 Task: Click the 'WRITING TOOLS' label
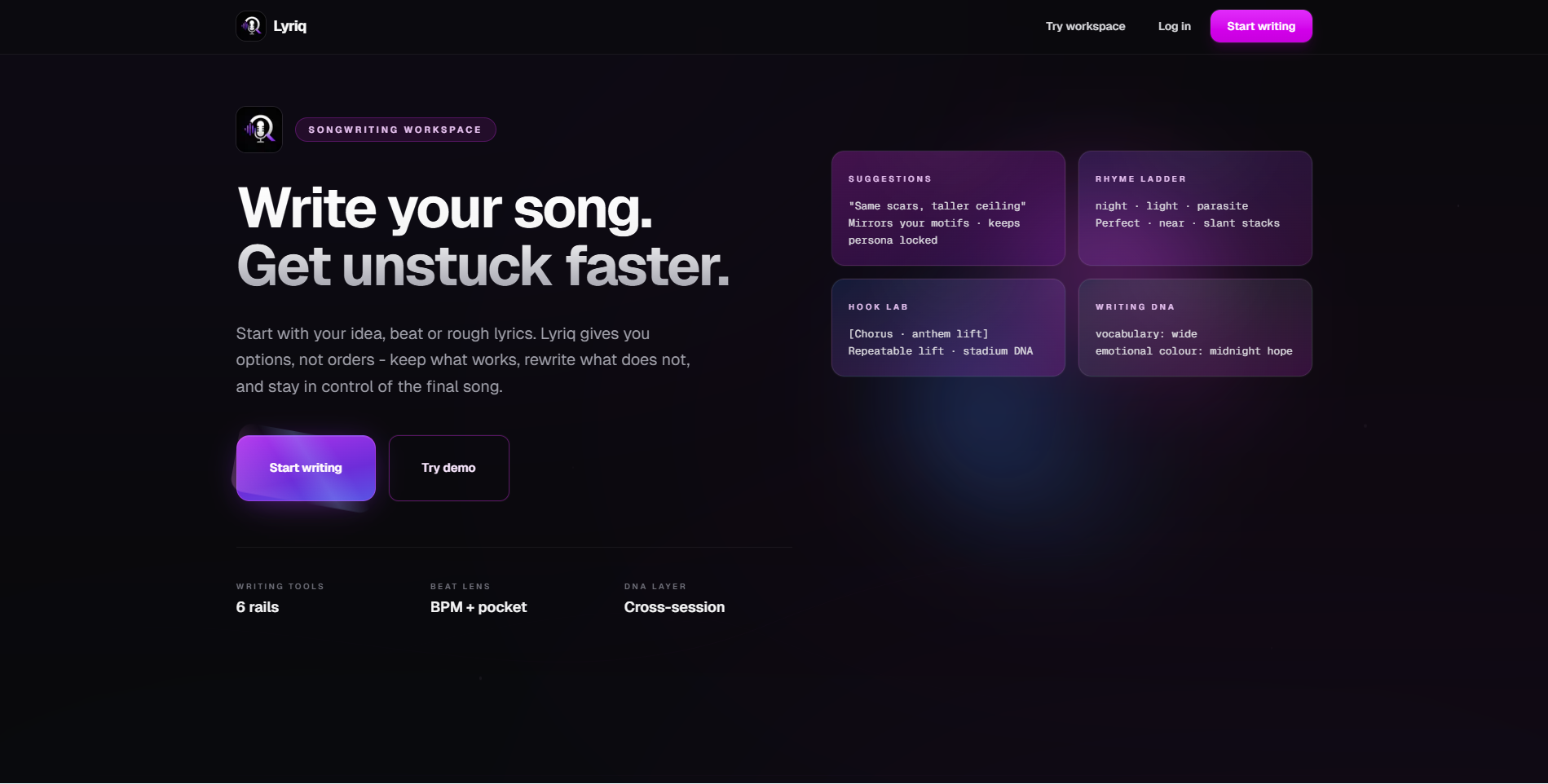(280, 587)
